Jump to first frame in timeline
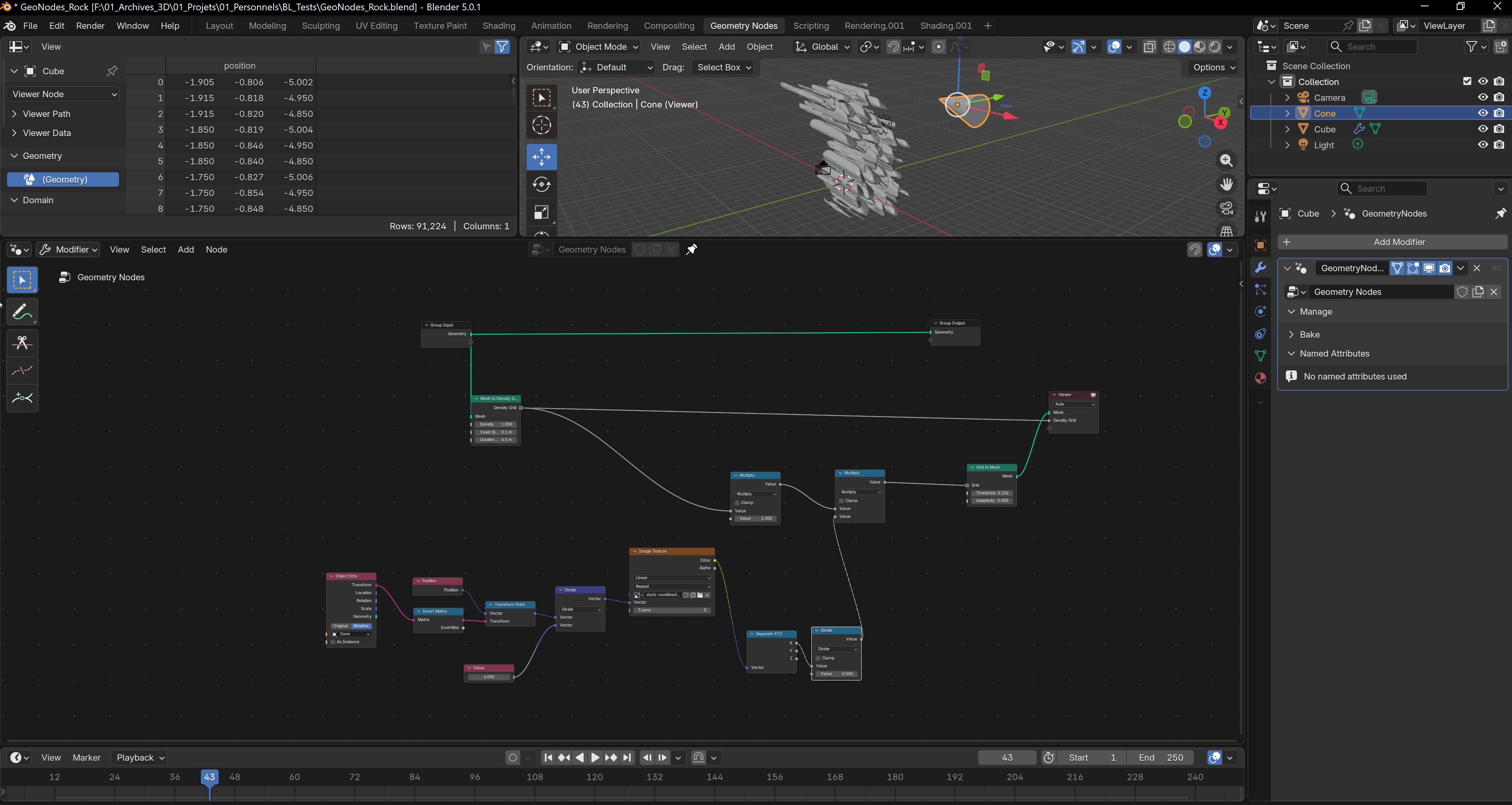The image size is (1512, 805). (x=548, y=758)
